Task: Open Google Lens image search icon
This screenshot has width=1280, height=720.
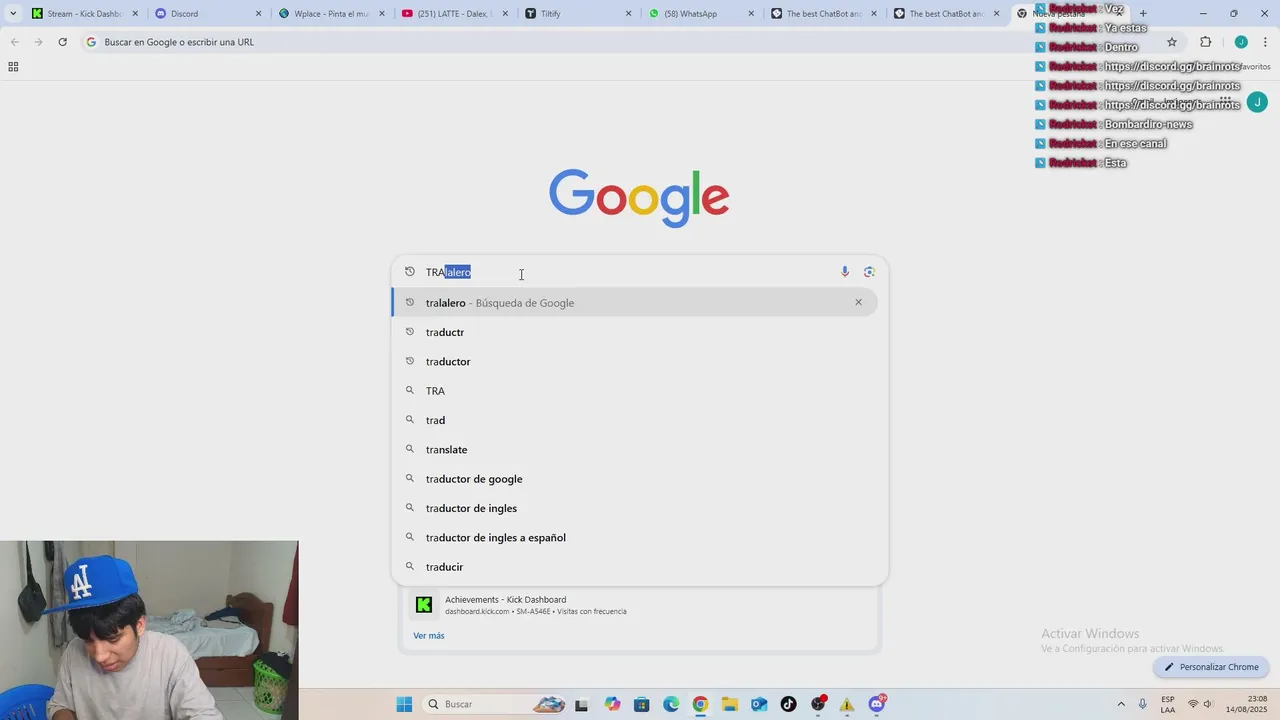Action: (869, 272)
